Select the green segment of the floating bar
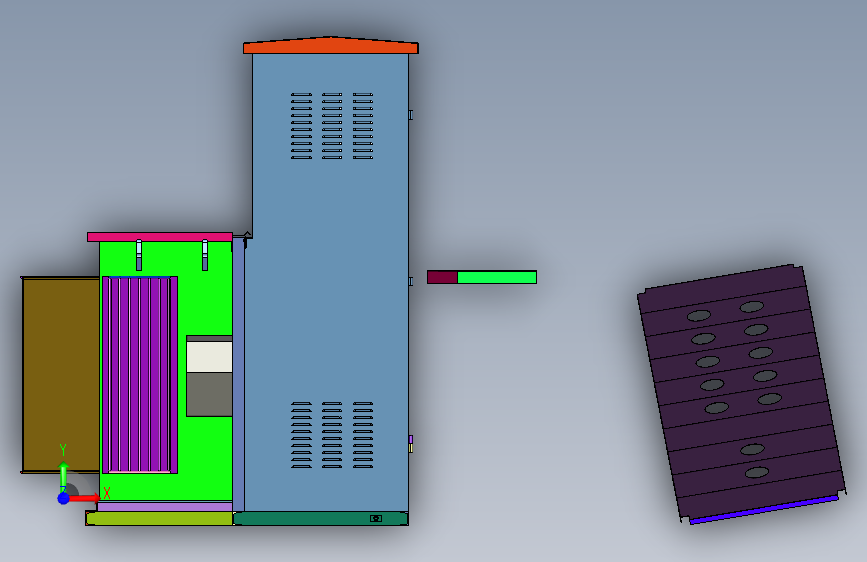Image resolution: width=867 pixels, height=562 pixels. click(497, 277)
